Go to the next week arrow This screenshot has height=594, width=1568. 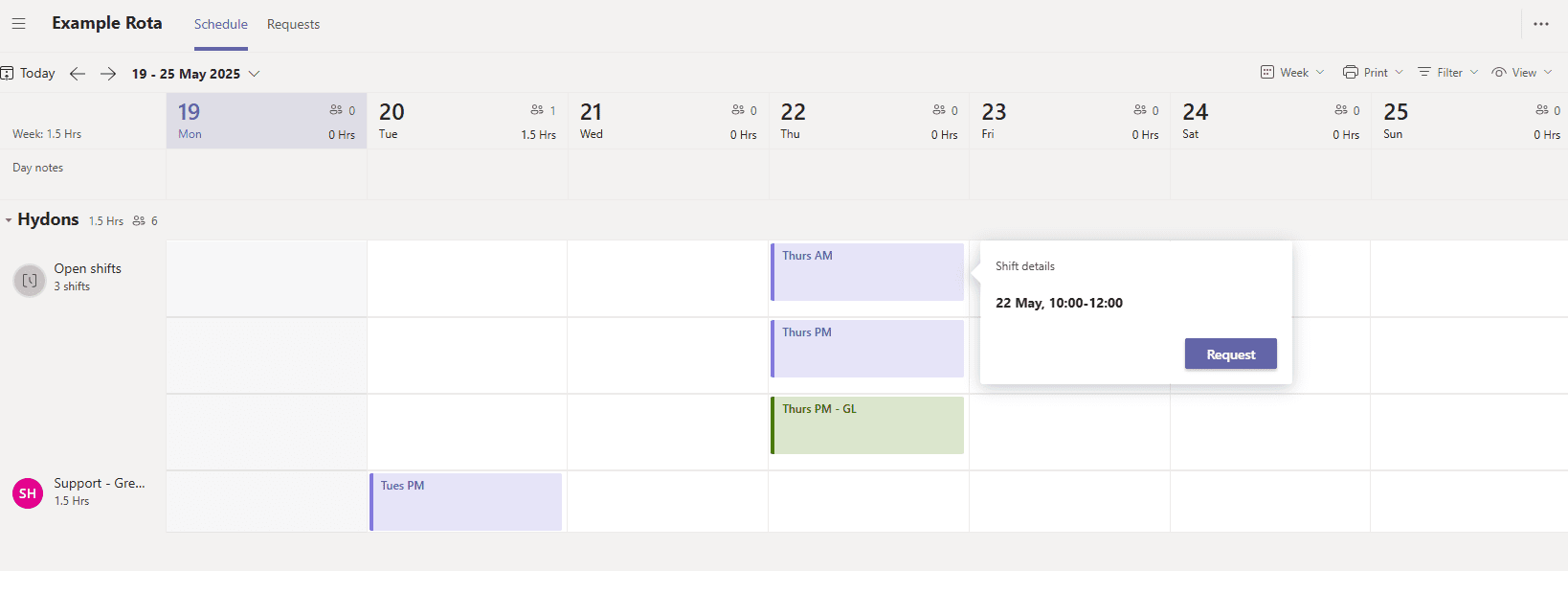108,74
